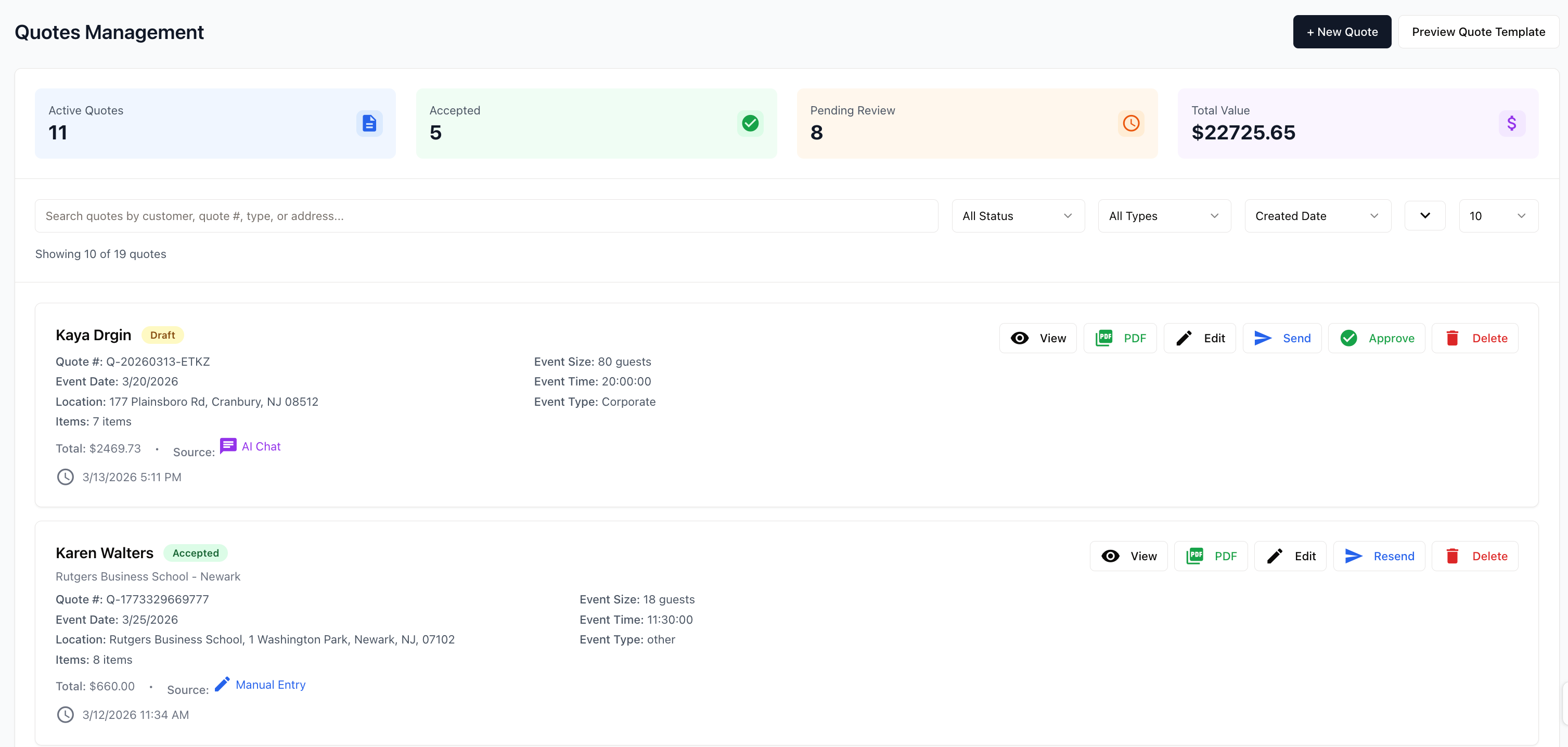This screenshot has width=1568, height=747.
Task: Resend the Karen Walters quote
Action: pyautogui.click(x=1379, y=557)
